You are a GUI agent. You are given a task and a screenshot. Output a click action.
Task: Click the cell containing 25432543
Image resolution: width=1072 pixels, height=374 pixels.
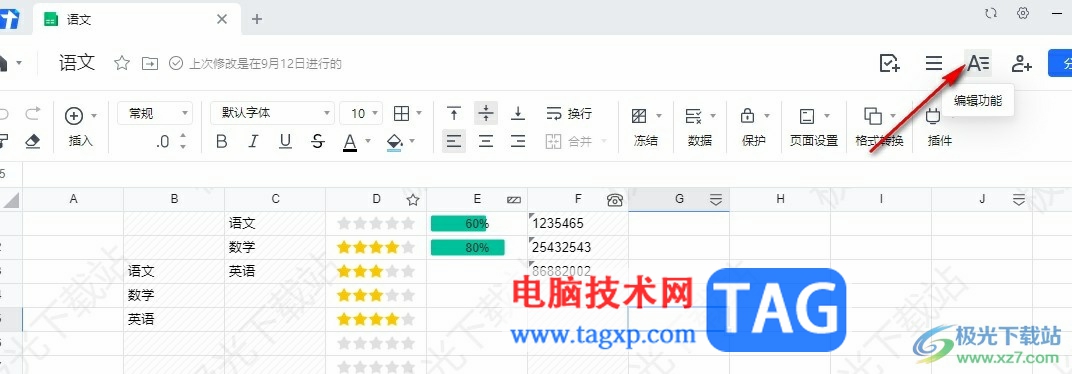point(578,248)
